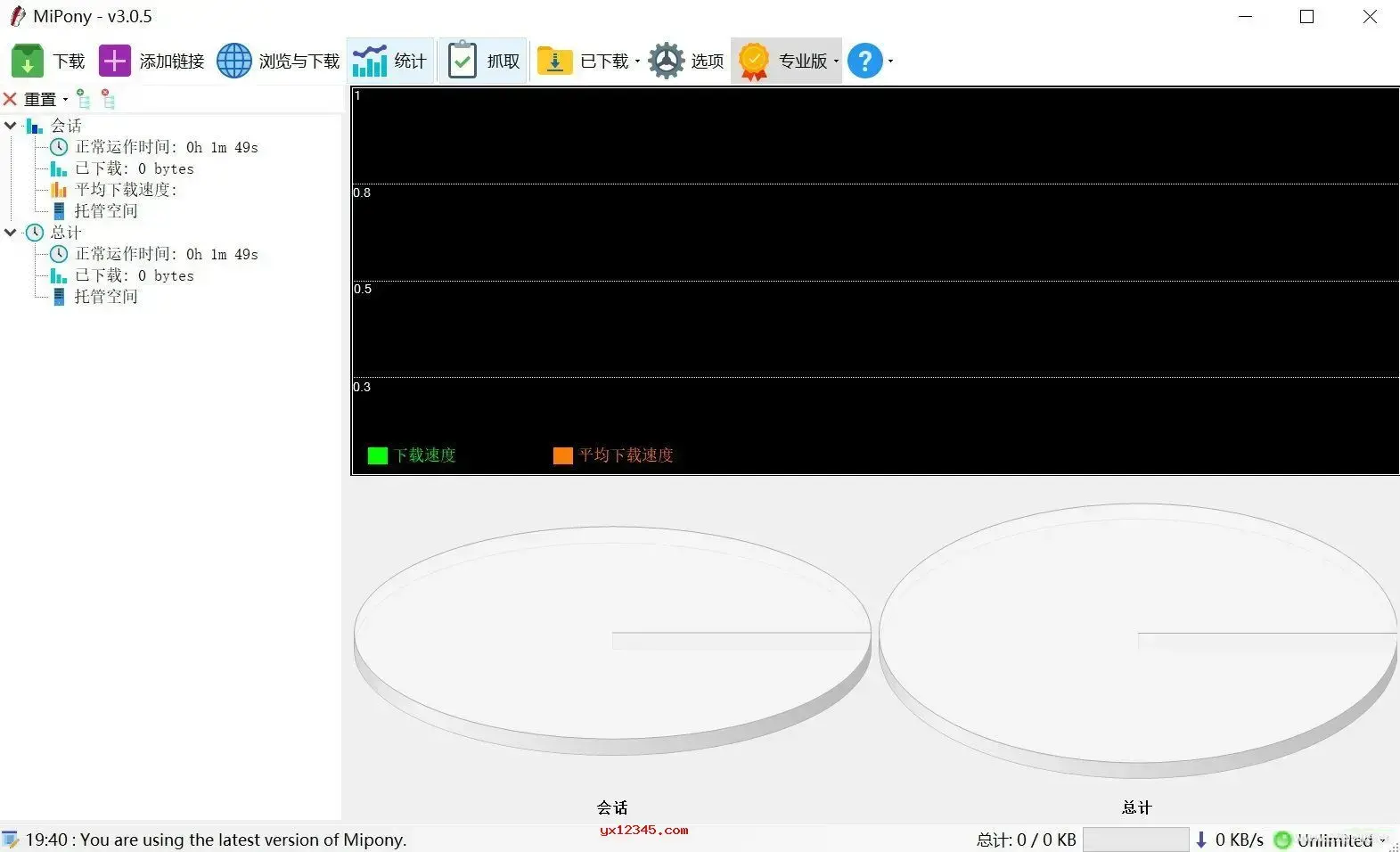The width and height of the screenshot is (1400, 852).
Task: Open the 重置 dropdown arrow
Action: point(65,100)
